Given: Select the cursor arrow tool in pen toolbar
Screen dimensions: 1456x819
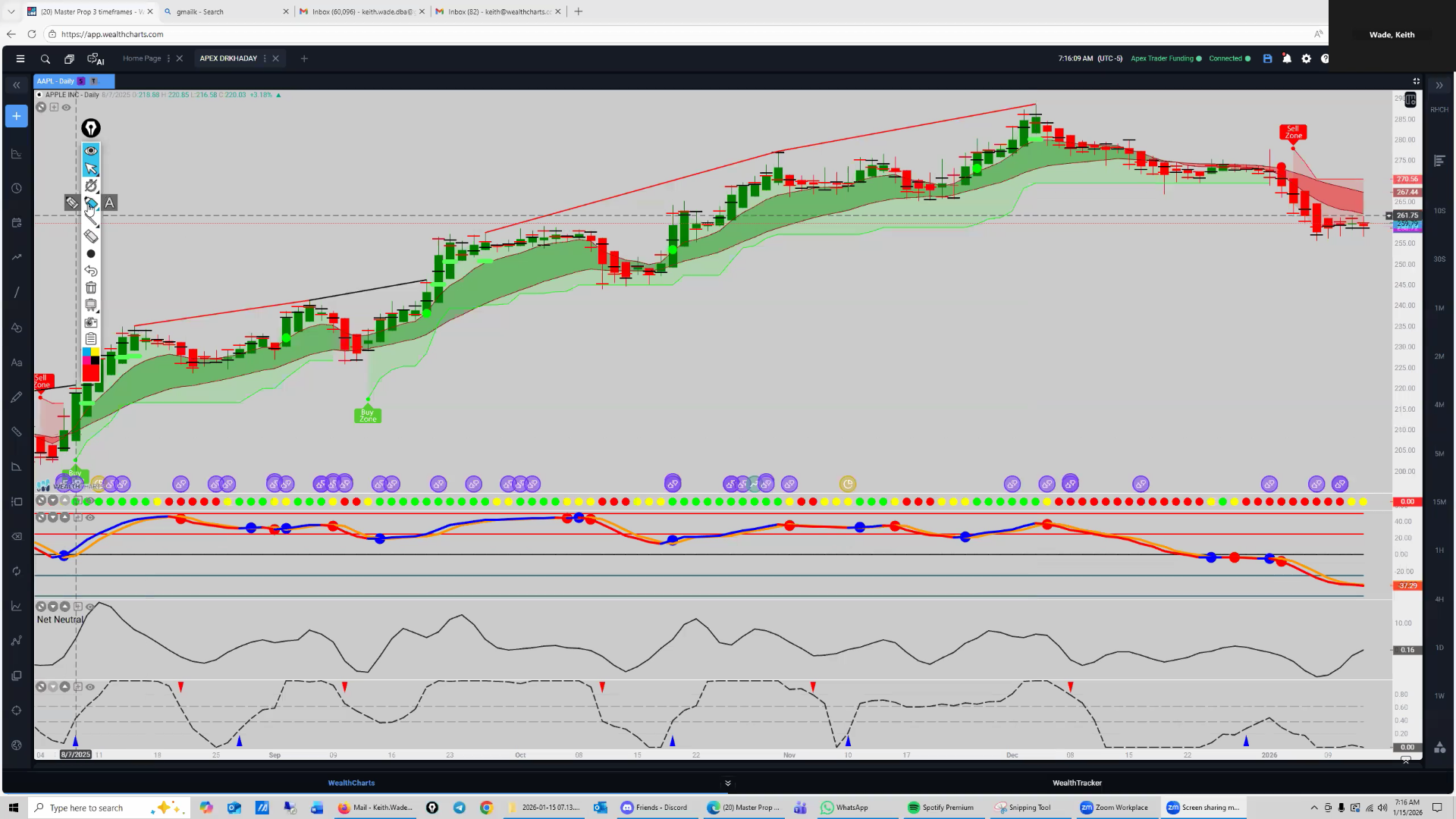Looking at the screenshot, I should pyautogui.click(x=91, y=168).
